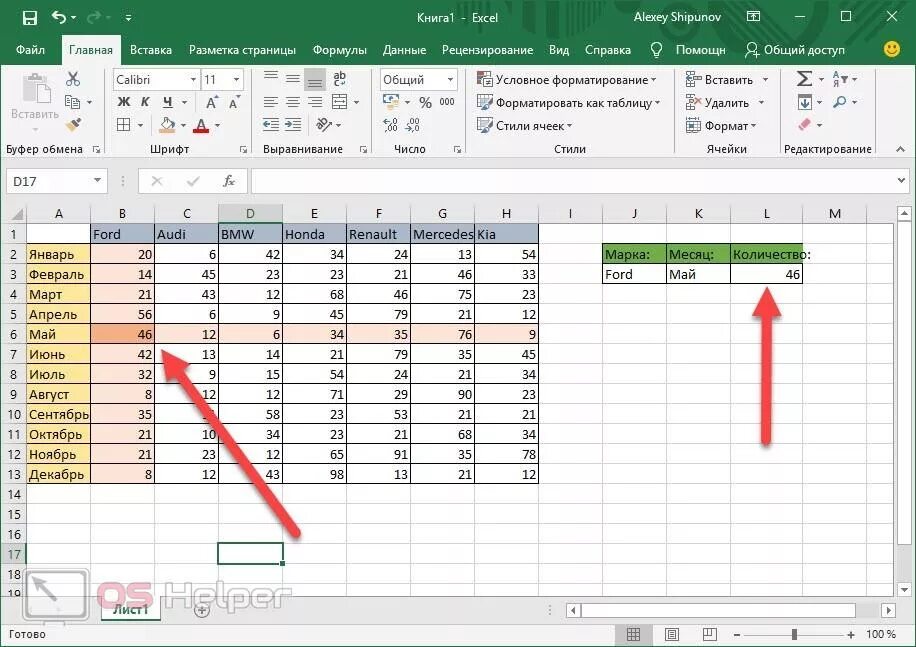Decrease font size with small A

point(234,102)
